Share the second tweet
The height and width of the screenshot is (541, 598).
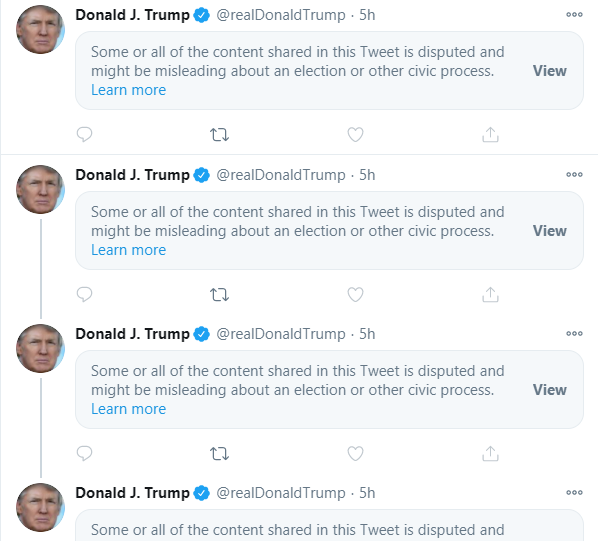(x=490, y=295)
